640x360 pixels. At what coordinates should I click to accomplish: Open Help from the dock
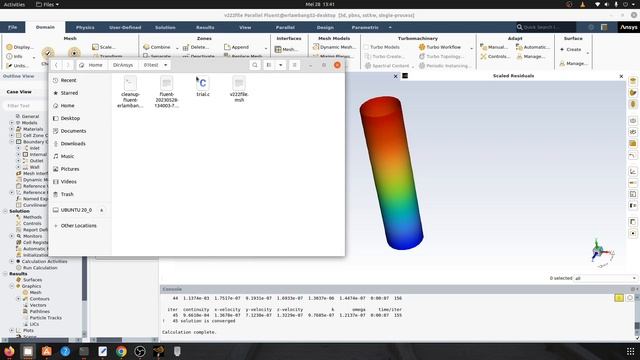pos(65,351)
